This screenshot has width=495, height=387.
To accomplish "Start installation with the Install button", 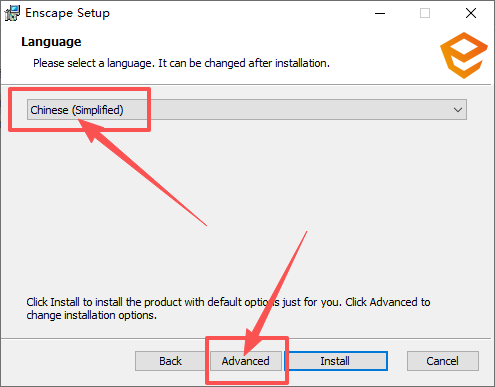I will [335, 361].
